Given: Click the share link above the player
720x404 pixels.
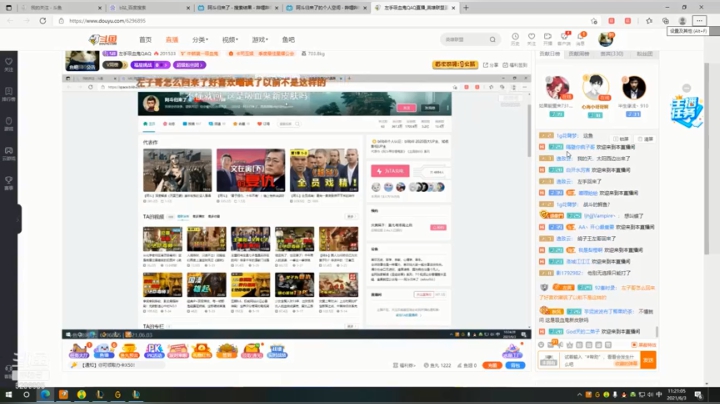Looking at the screenshot, I should 491,65.
